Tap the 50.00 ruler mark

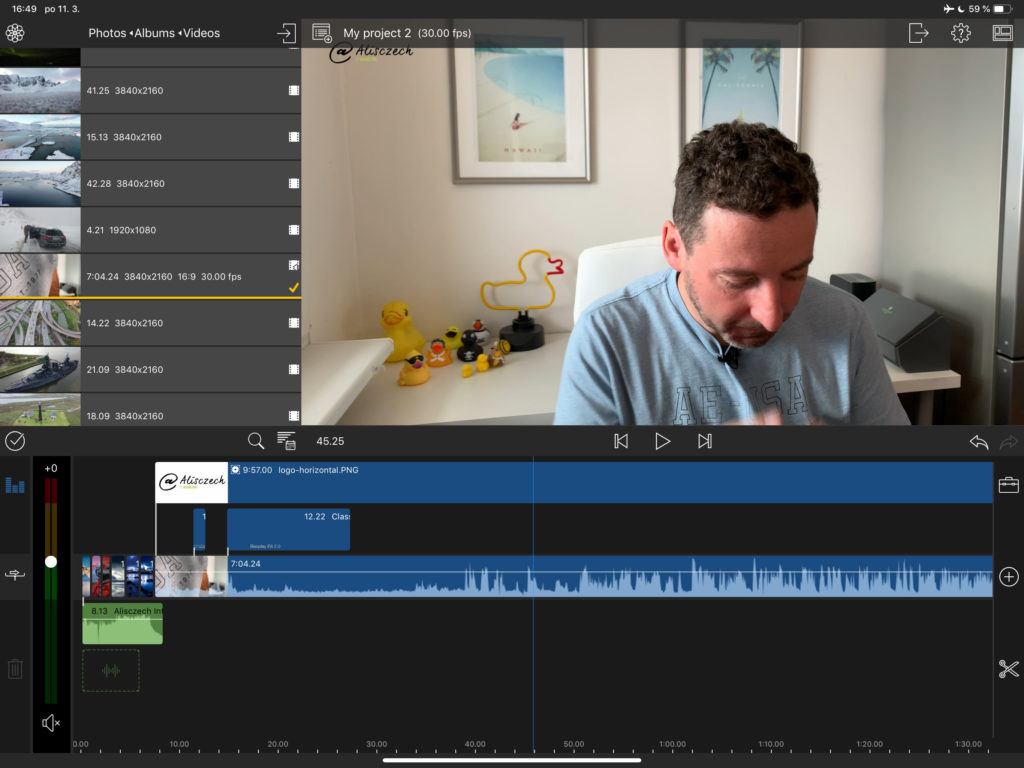pos(573,744)
